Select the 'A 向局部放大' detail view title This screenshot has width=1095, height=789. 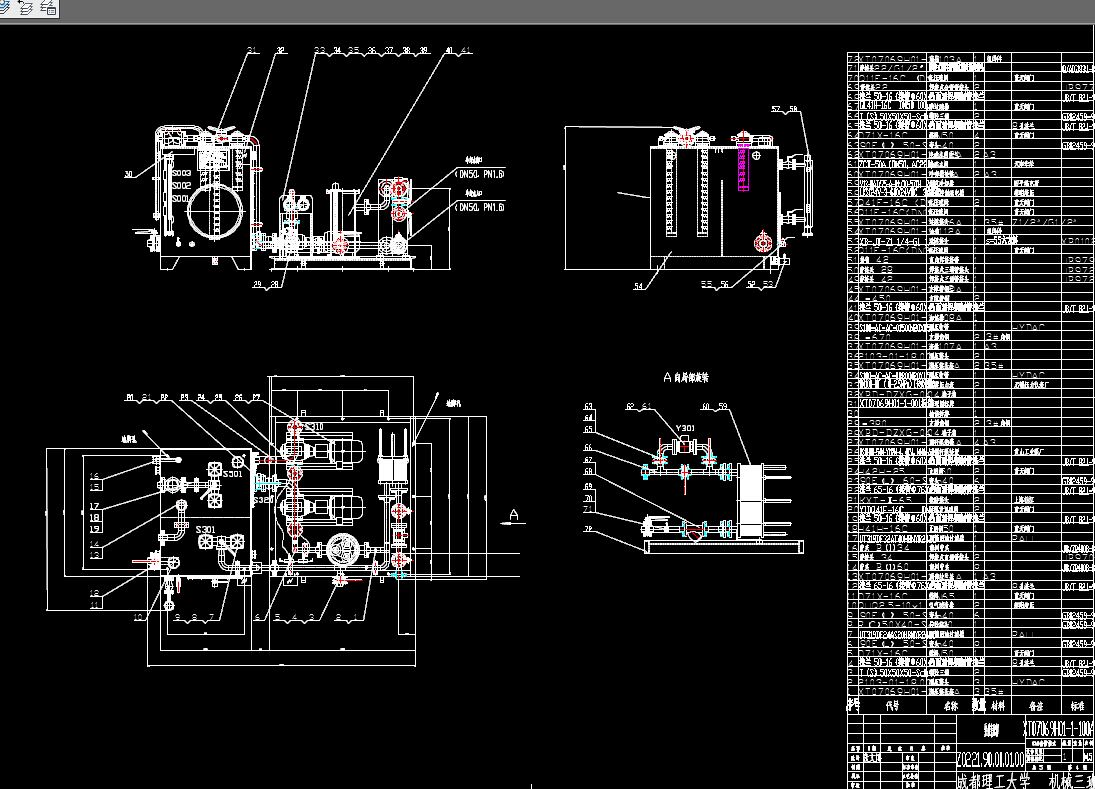(x=685, y=377)
